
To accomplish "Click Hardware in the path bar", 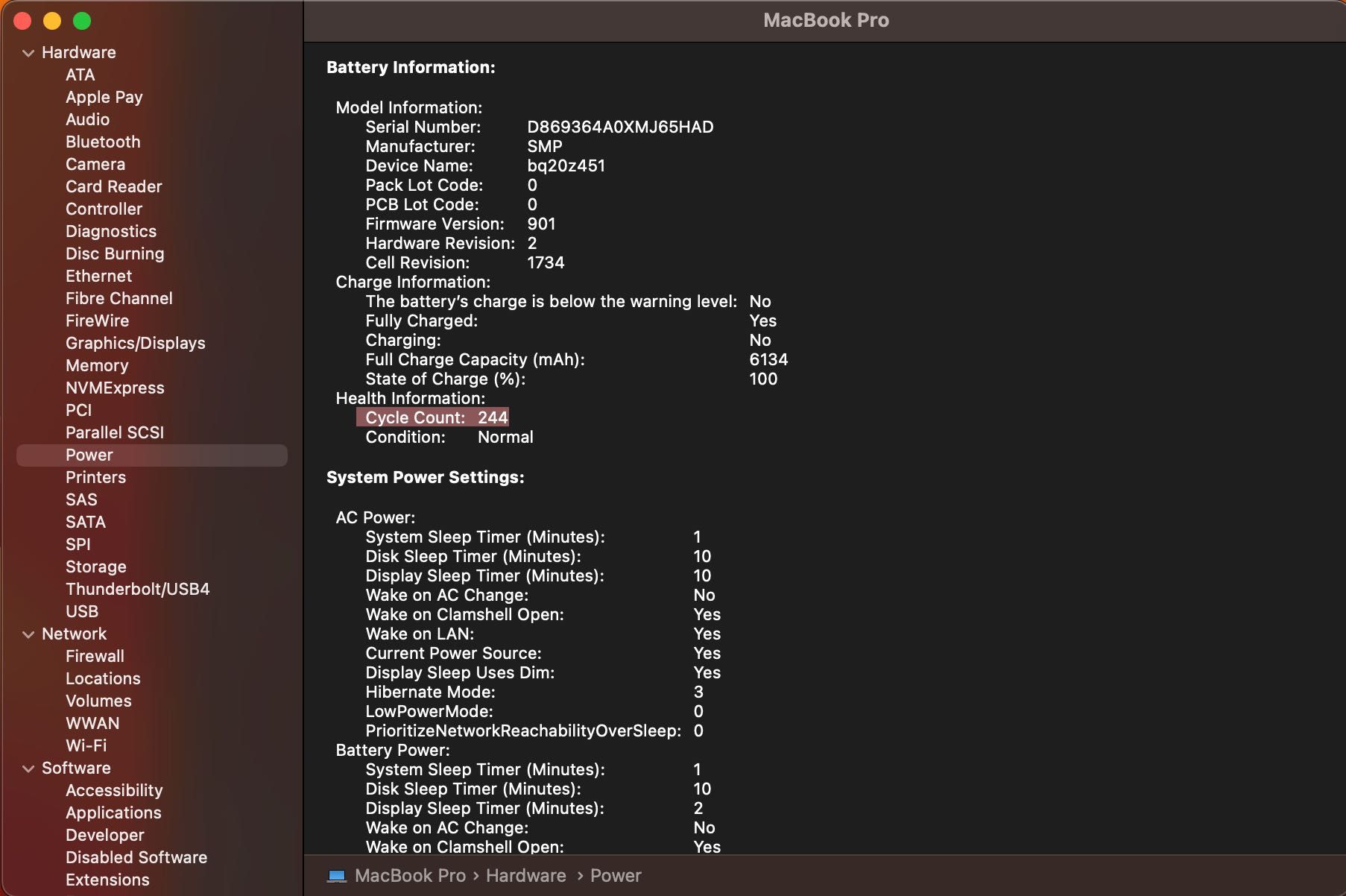I will (526, 876).
